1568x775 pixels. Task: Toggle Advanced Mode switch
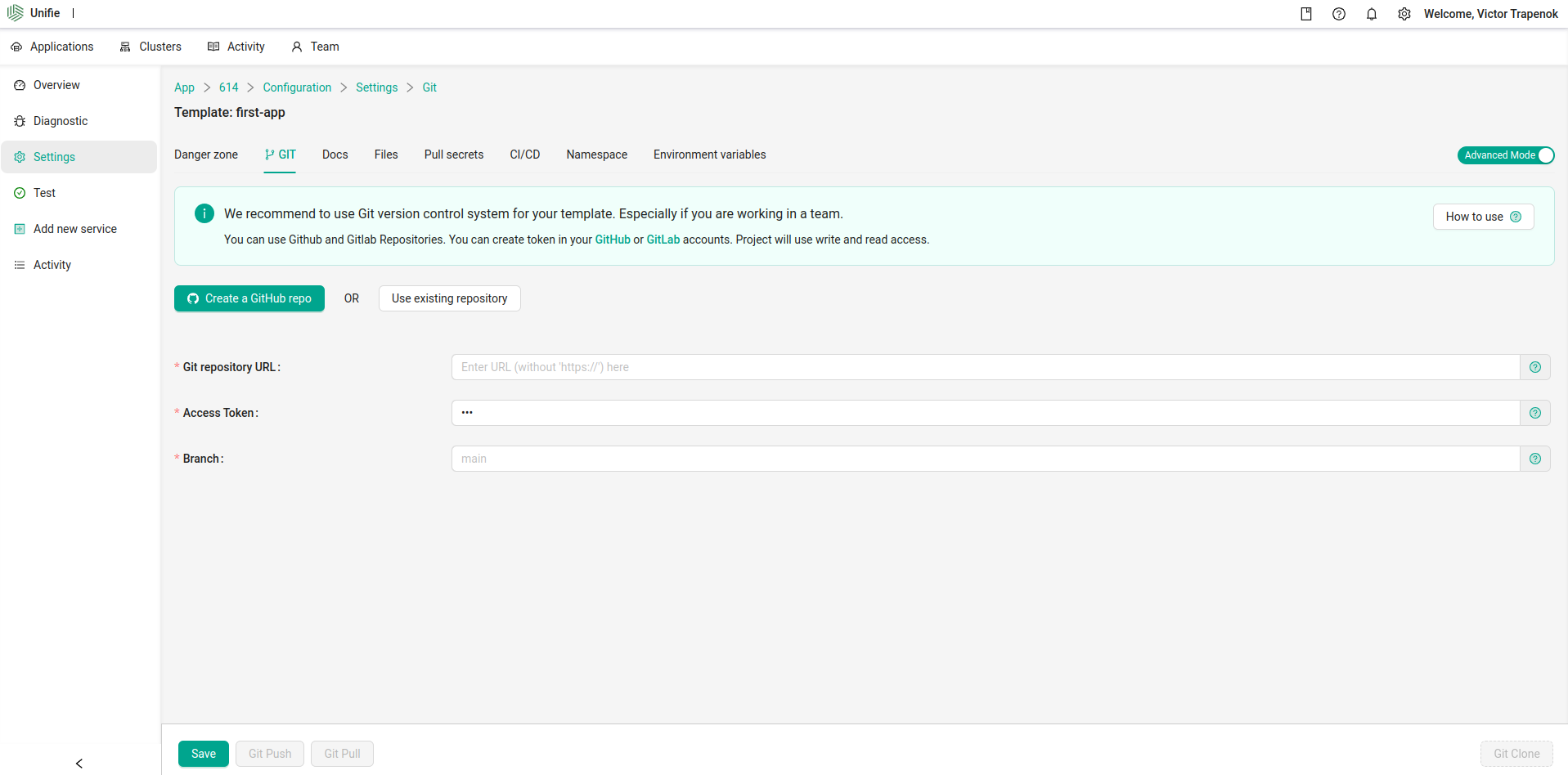[1506, 155]
